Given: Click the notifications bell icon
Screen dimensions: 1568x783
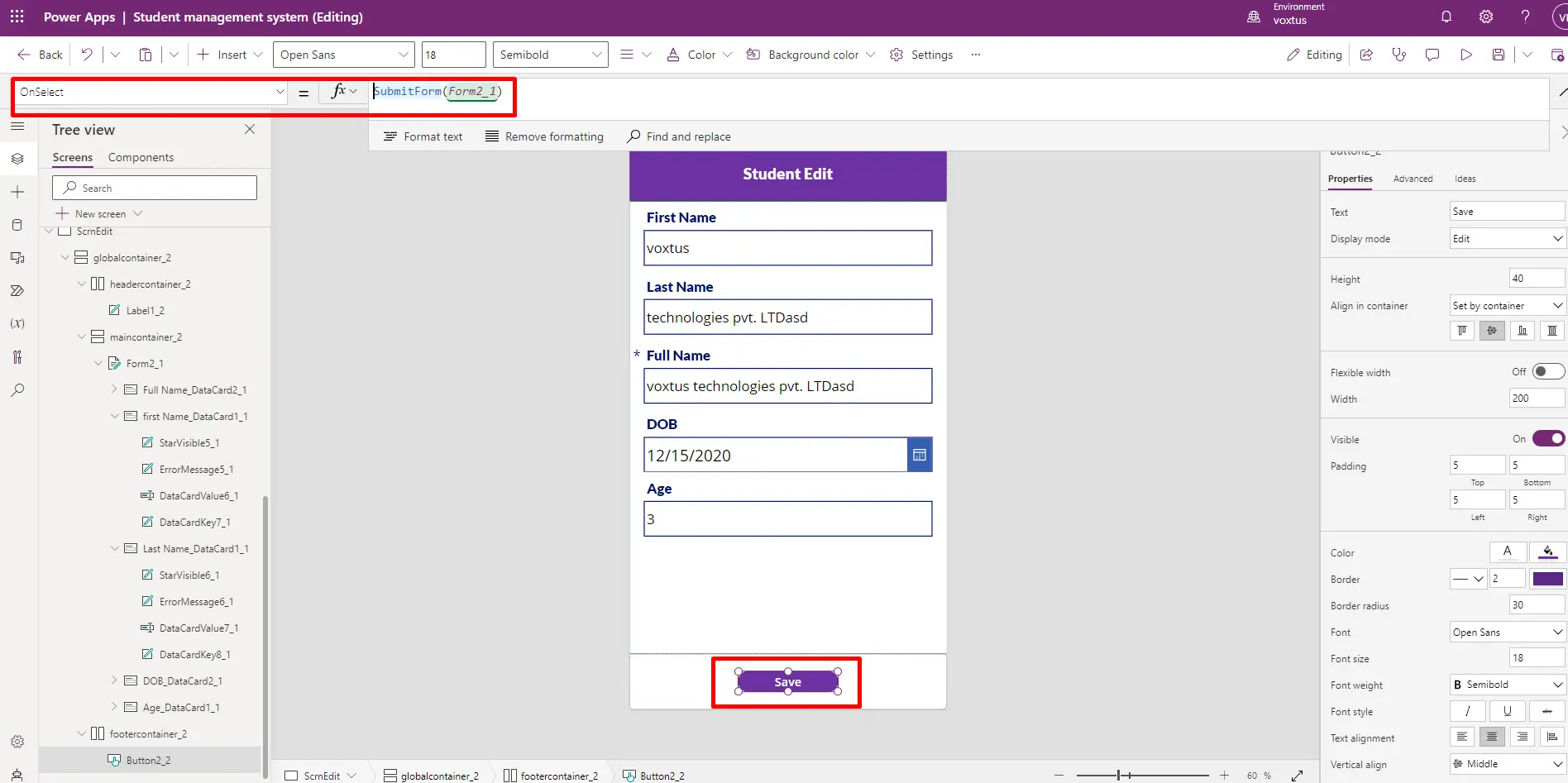Looking at the screenshot, I should pos(1446,17).
